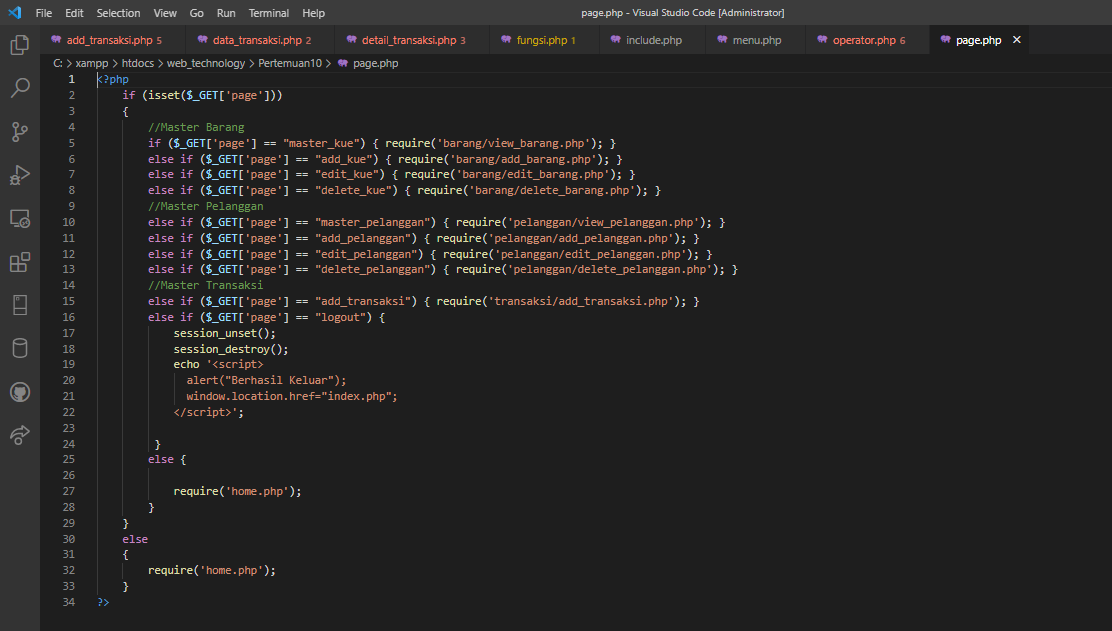Viewport: 1112px width, 631px height.
Task: Click the 'pelanggan/delete_pelanggan.php' string
Action: 610,269
